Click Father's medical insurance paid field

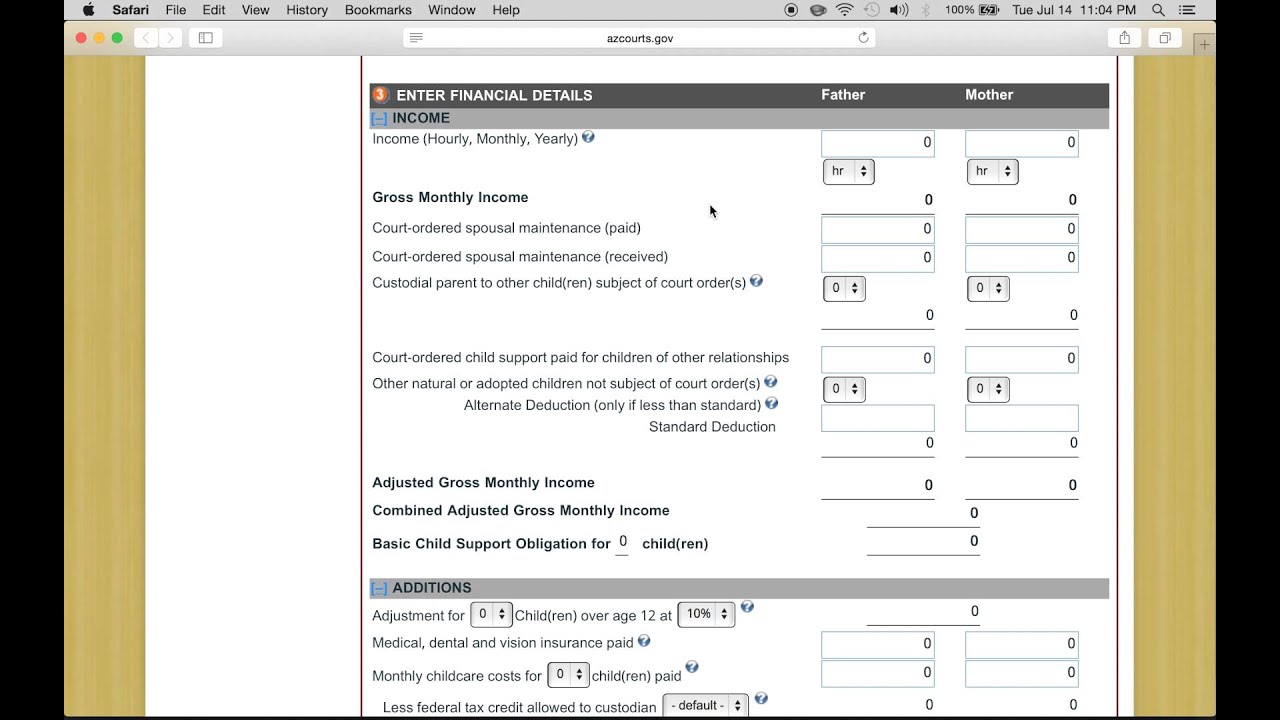click(x=878, y=644)
